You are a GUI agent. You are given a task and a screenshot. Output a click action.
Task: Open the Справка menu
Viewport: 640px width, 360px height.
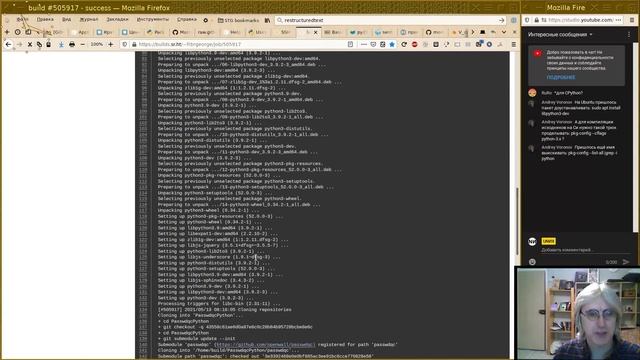(187, 19)
